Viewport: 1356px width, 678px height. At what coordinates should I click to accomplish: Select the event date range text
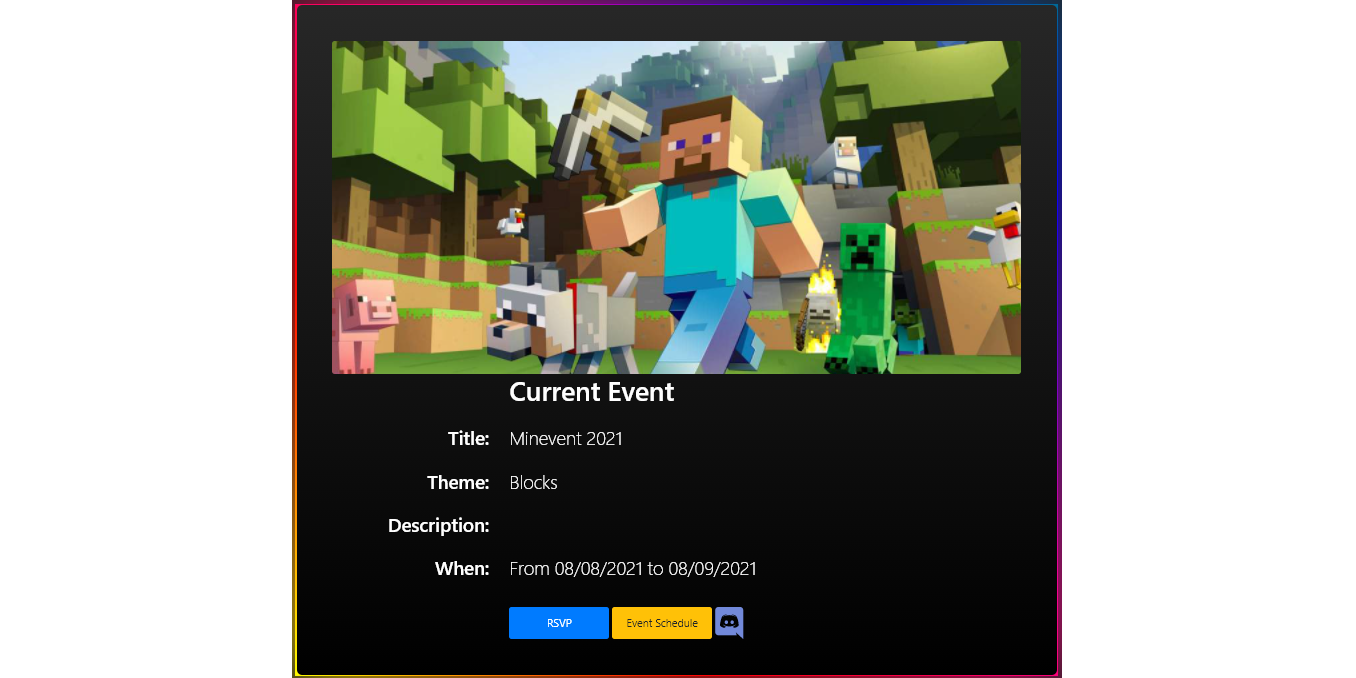(x=633, y=569)
